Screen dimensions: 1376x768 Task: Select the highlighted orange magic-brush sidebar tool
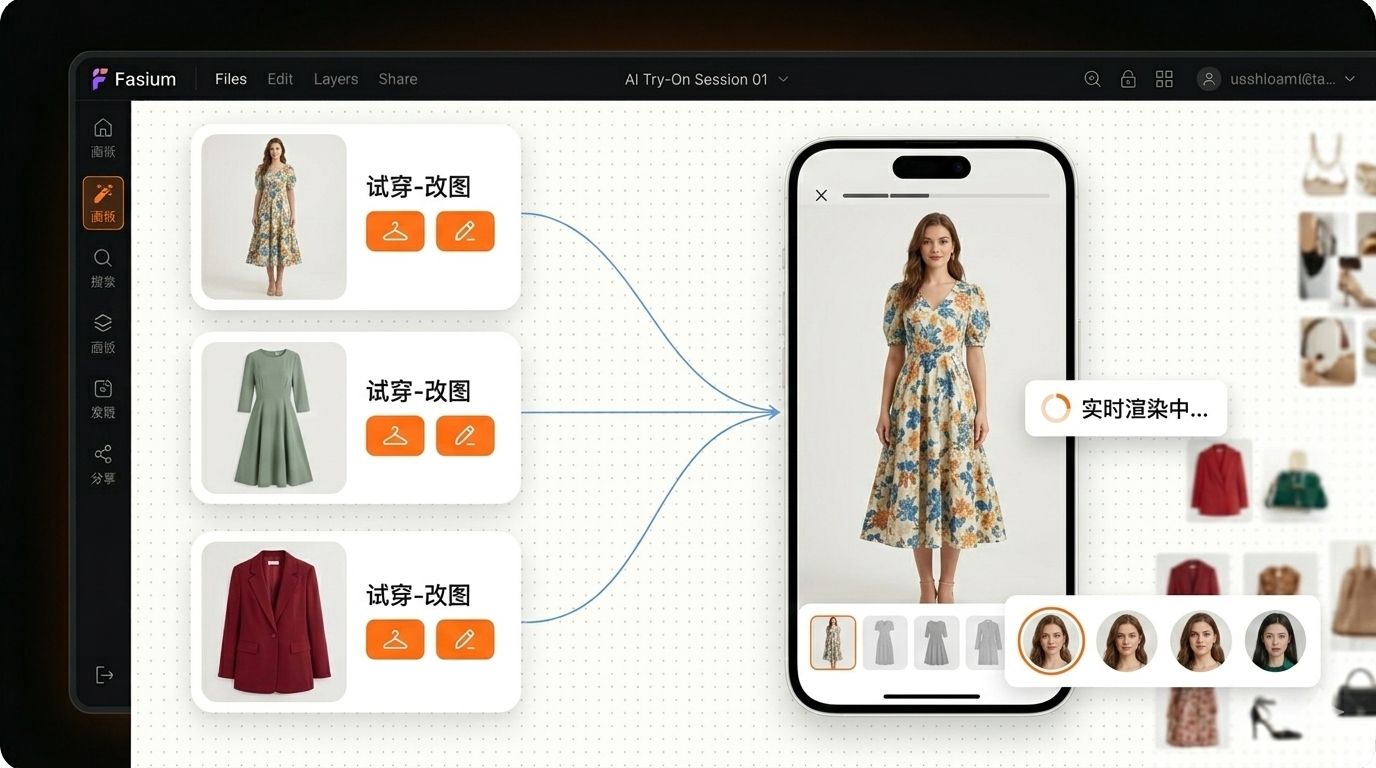(103, 203)
